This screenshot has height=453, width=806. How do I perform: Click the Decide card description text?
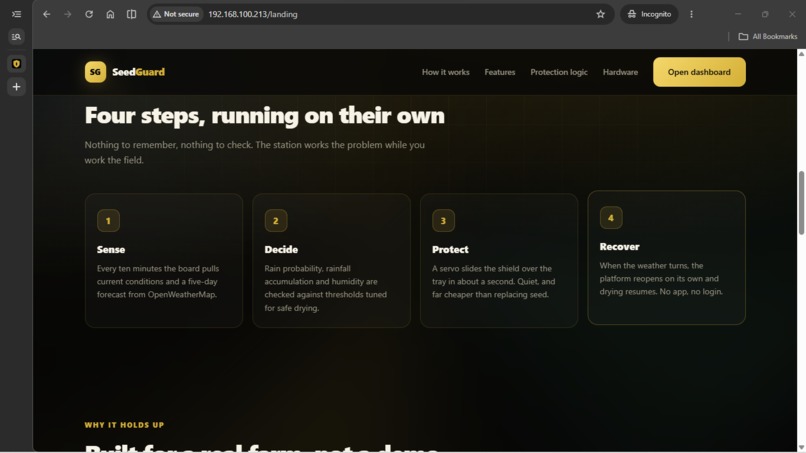click(x=325, y=288)
